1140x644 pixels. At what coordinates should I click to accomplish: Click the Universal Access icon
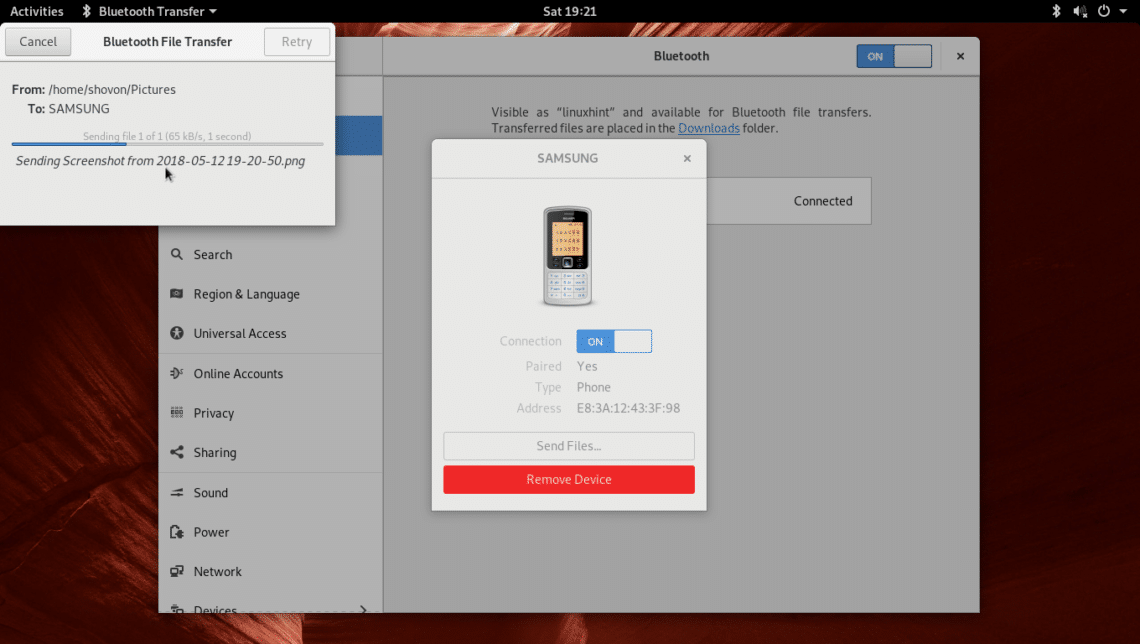tap(176, 333)
